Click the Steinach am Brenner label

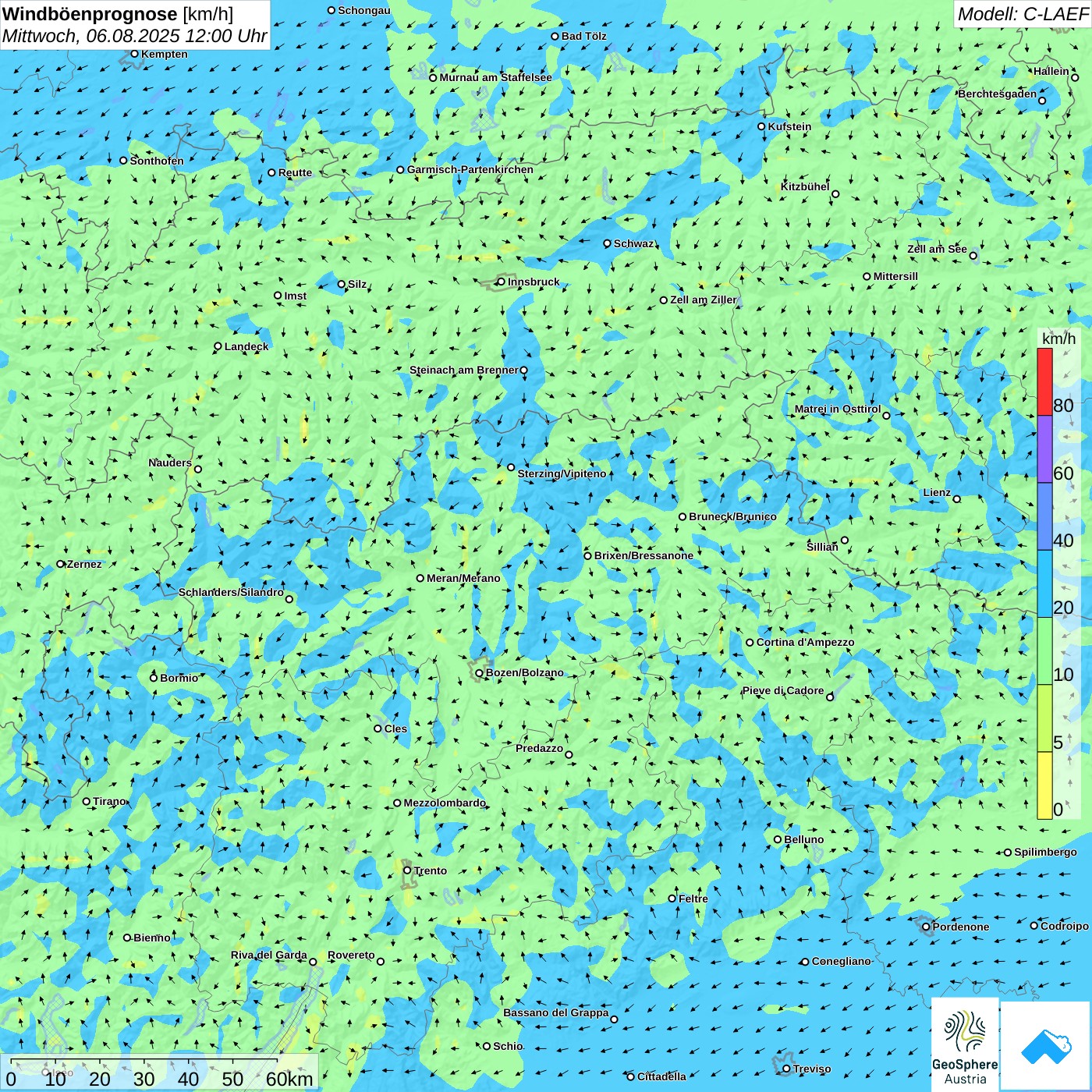(463, 370)
